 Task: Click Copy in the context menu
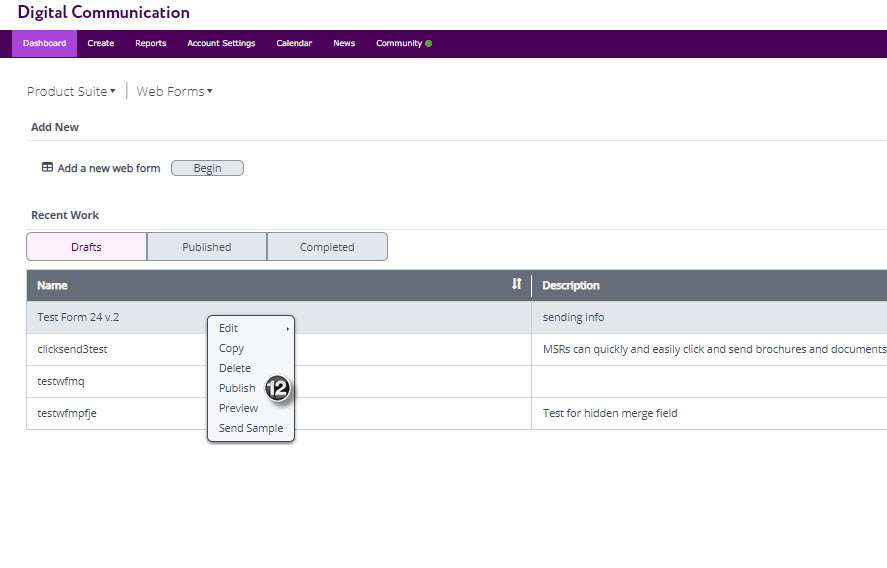point(231,348)
